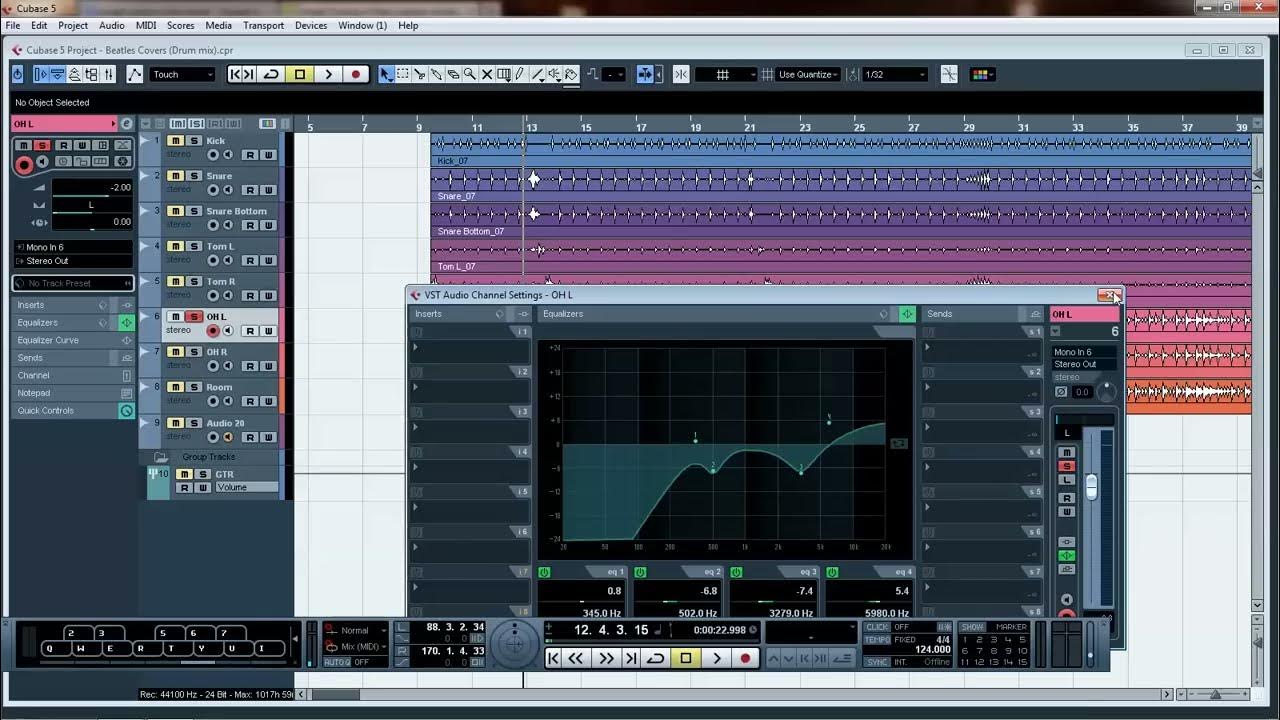Click Rewind in the transport panel
This screenshot has width=1280, height=720.
tap(576, 658)
